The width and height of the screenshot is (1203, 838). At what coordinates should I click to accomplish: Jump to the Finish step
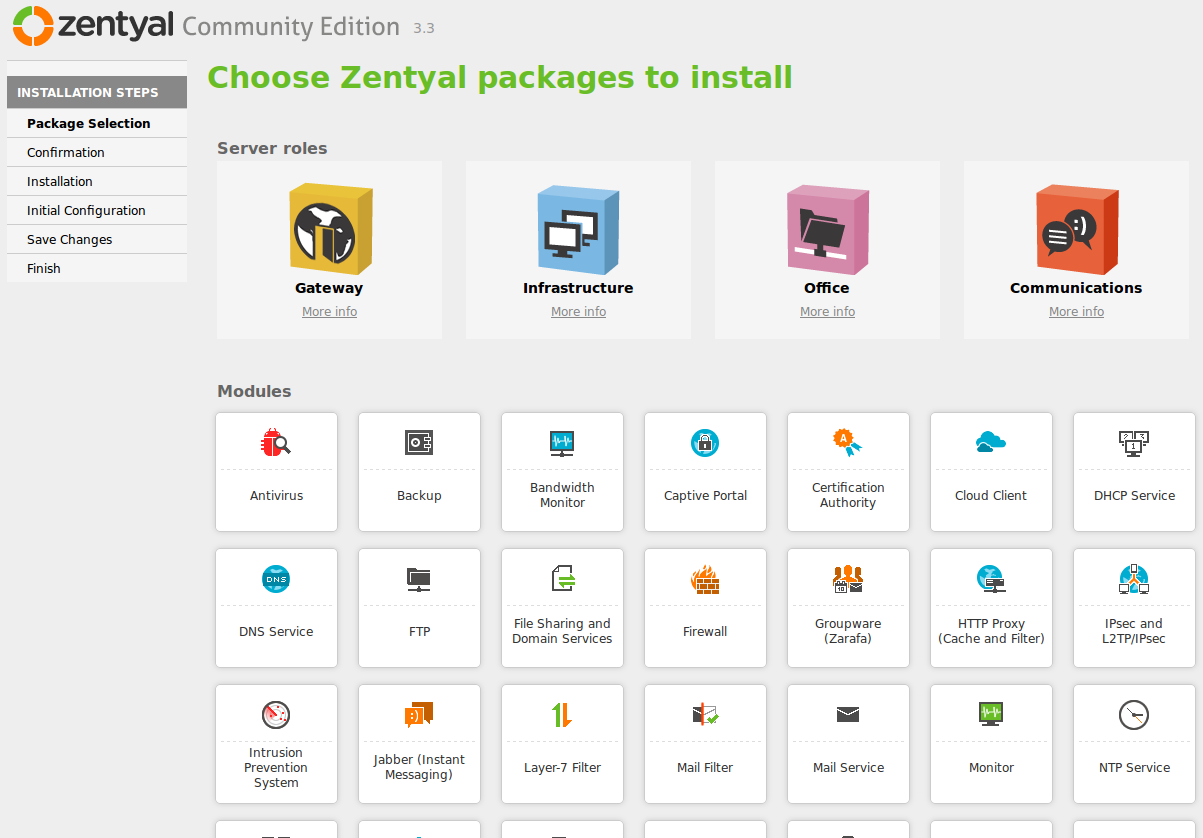click(x=97, y=268)
